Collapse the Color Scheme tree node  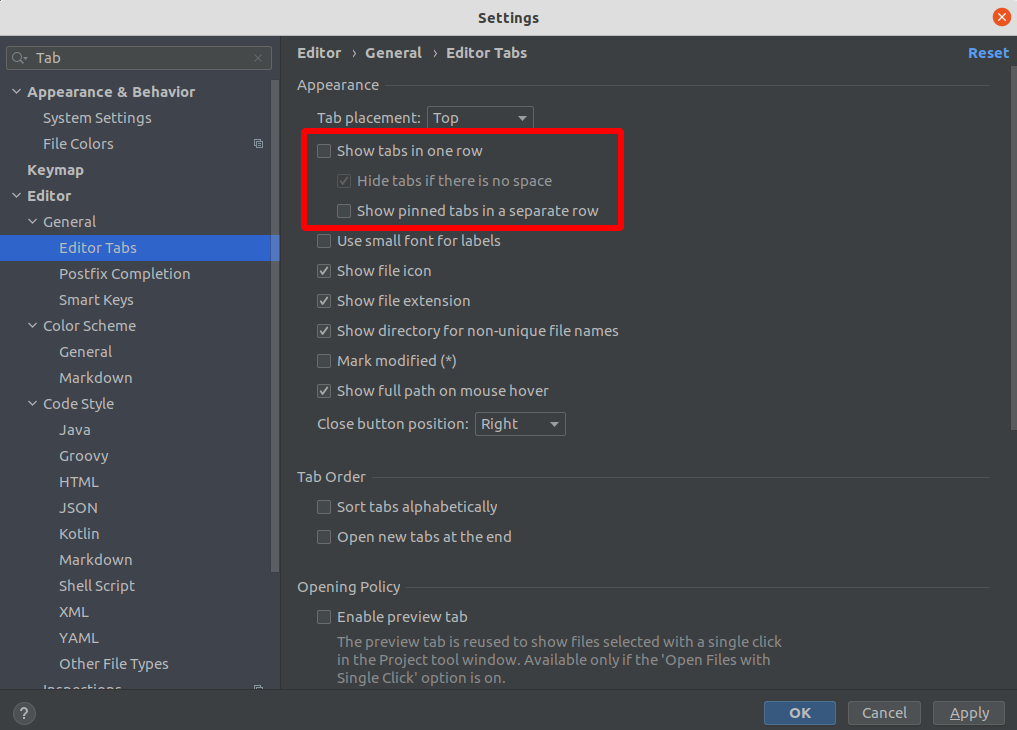pos(32,326)
